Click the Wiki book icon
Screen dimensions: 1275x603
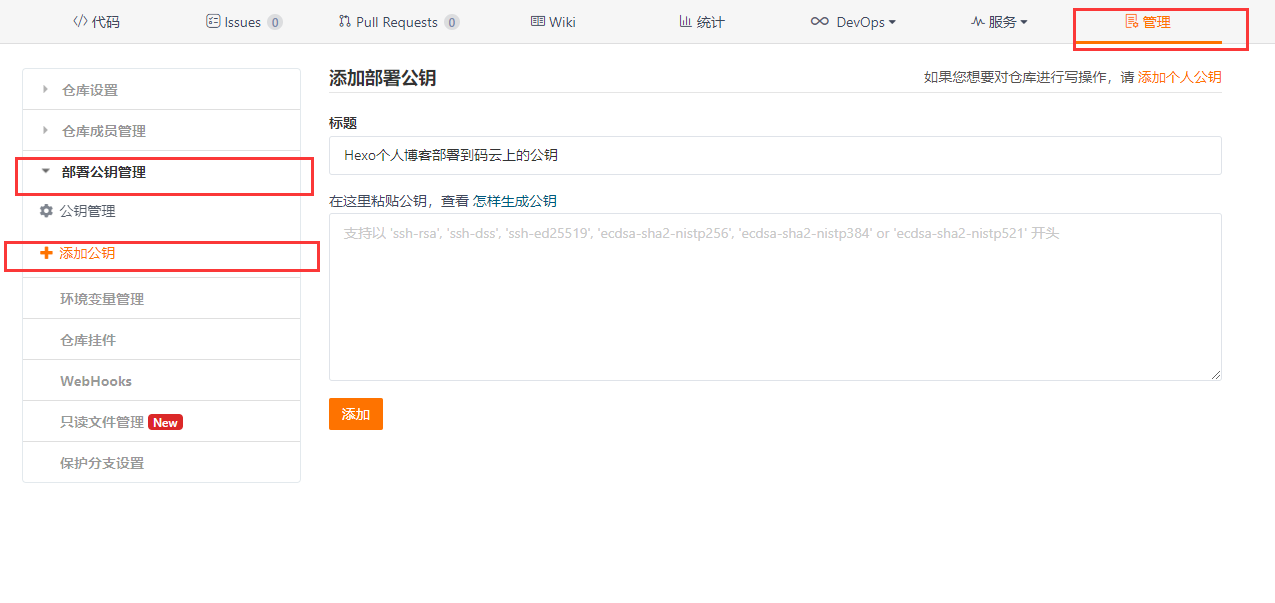538,22
